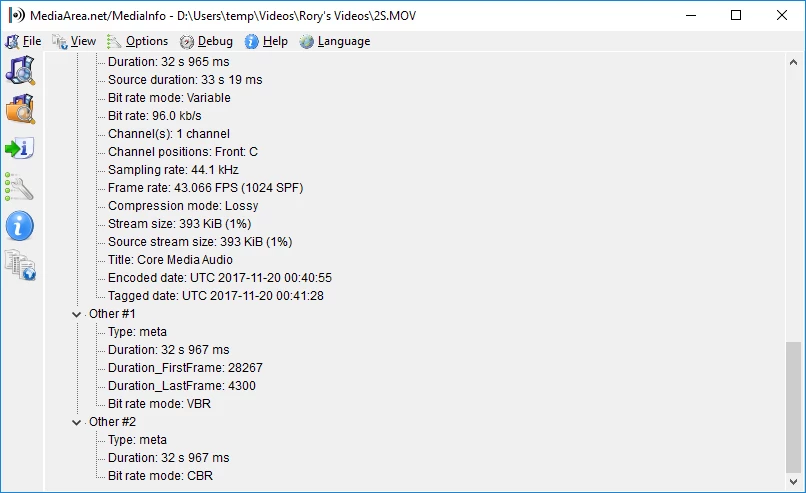The height and width of the screenshot is (493, 806).
Task: Select the Other #2 tree item
Action: 112,422
